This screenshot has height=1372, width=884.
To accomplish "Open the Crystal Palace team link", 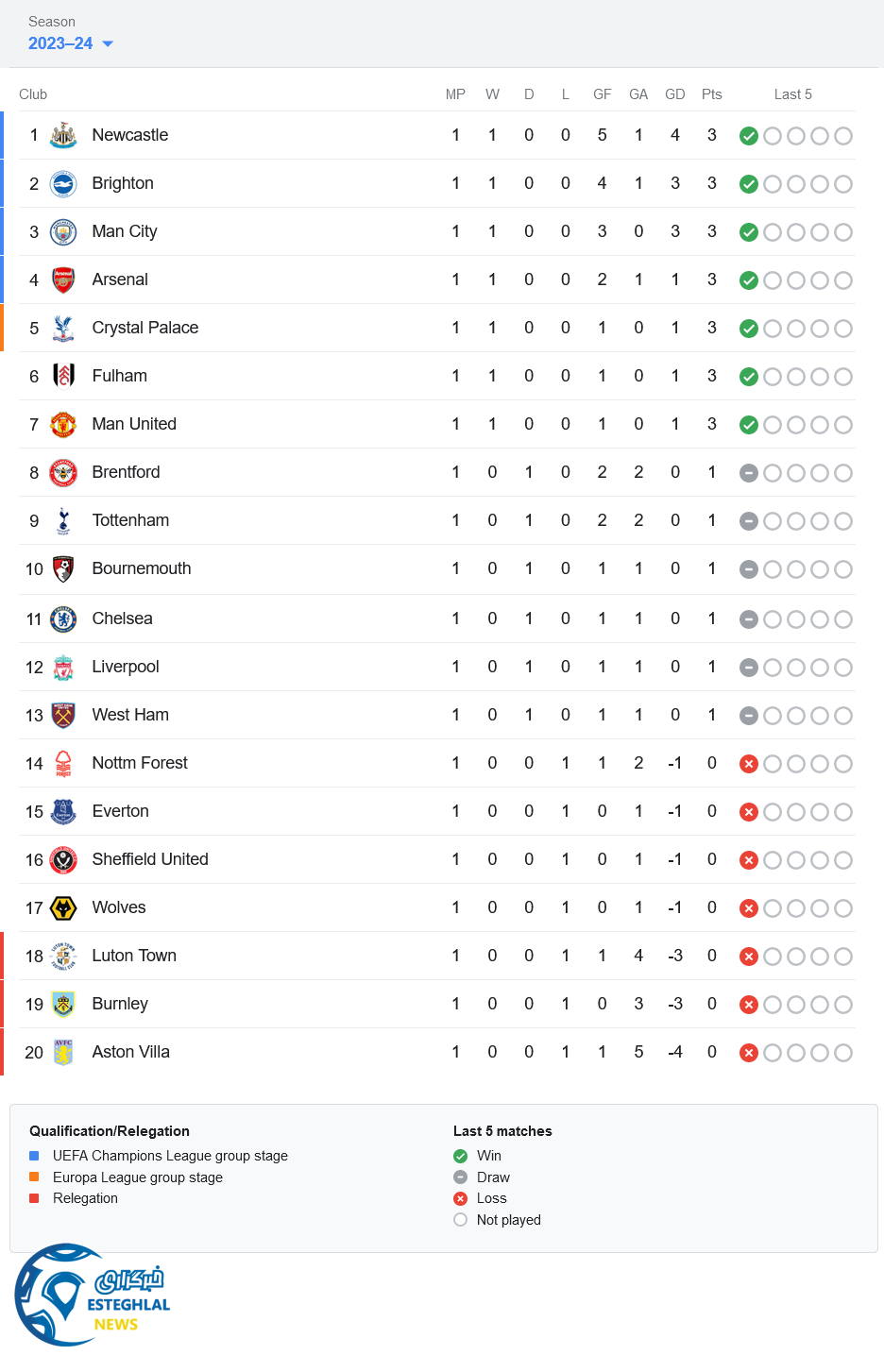I will click(x=145, y=328).
